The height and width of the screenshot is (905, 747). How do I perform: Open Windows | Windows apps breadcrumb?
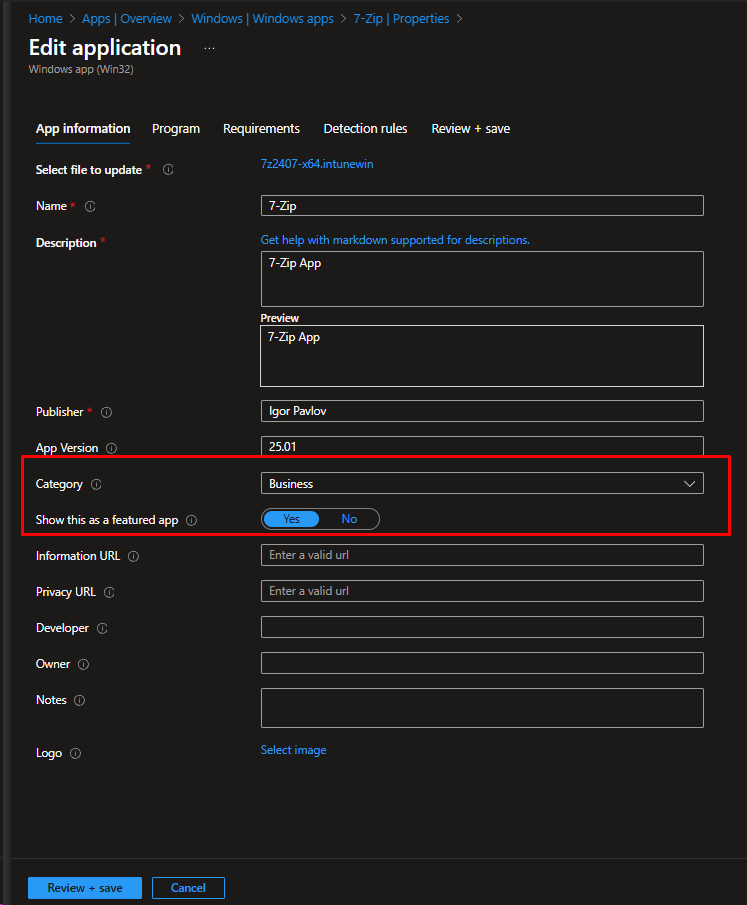click(263, 18)
